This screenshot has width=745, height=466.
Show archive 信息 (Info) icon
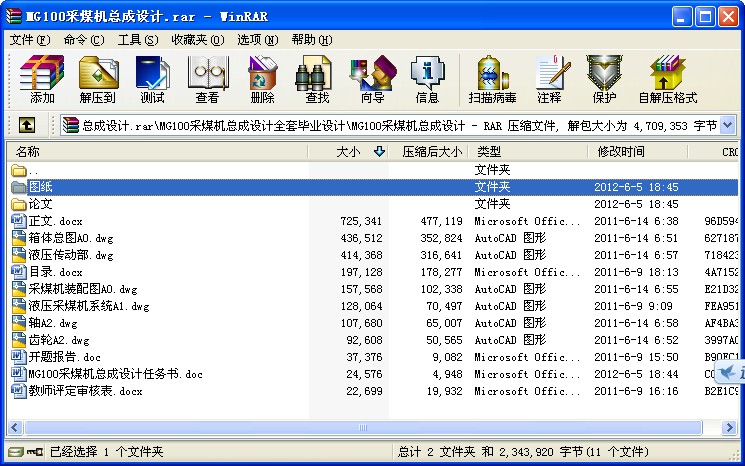pyautogui.click(x=427, y=79)
